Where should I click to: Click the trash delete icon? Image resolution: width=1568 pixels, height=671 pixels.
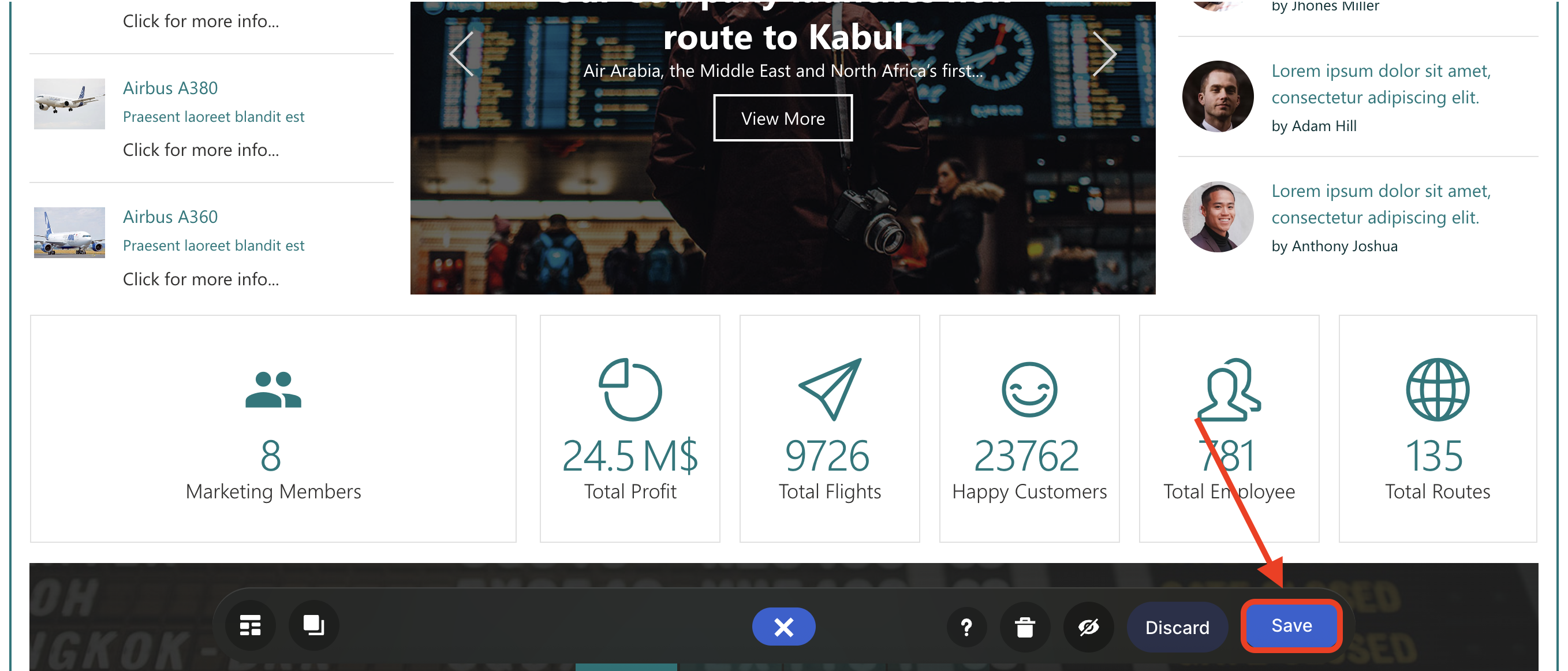pyautogui.click(x=1025, y=627)
